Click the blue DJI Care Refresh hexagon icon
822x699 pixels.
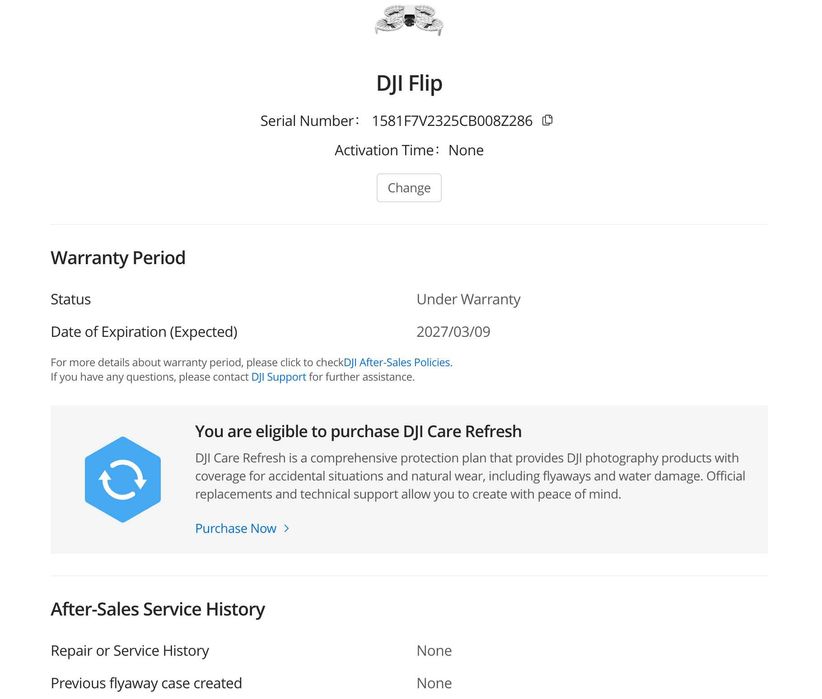pyautogui.click(x=123, y=480)
